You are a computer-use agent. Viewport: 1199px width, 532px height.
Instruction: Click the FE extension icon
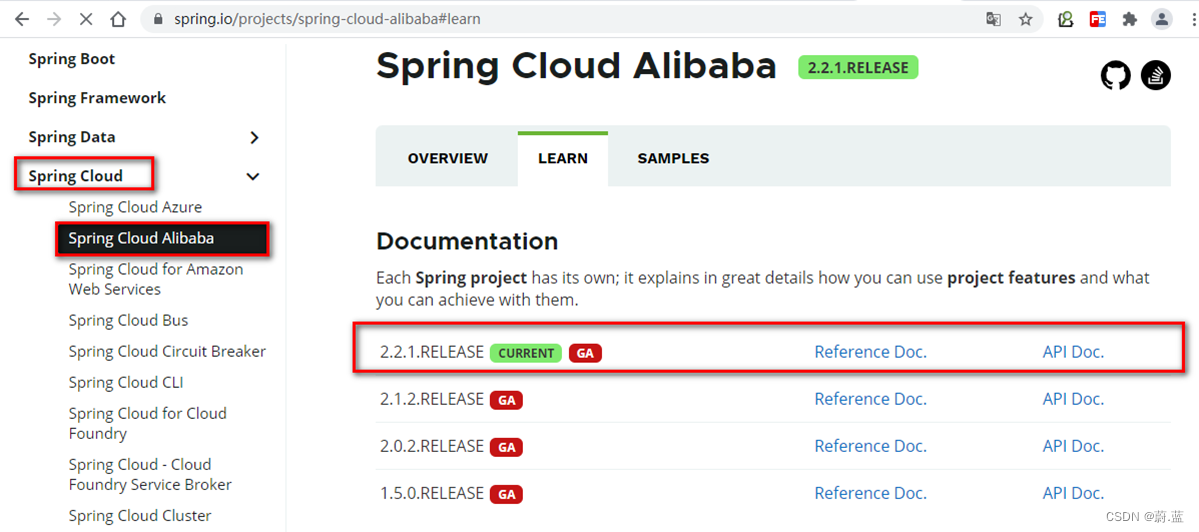point(1098,19)
